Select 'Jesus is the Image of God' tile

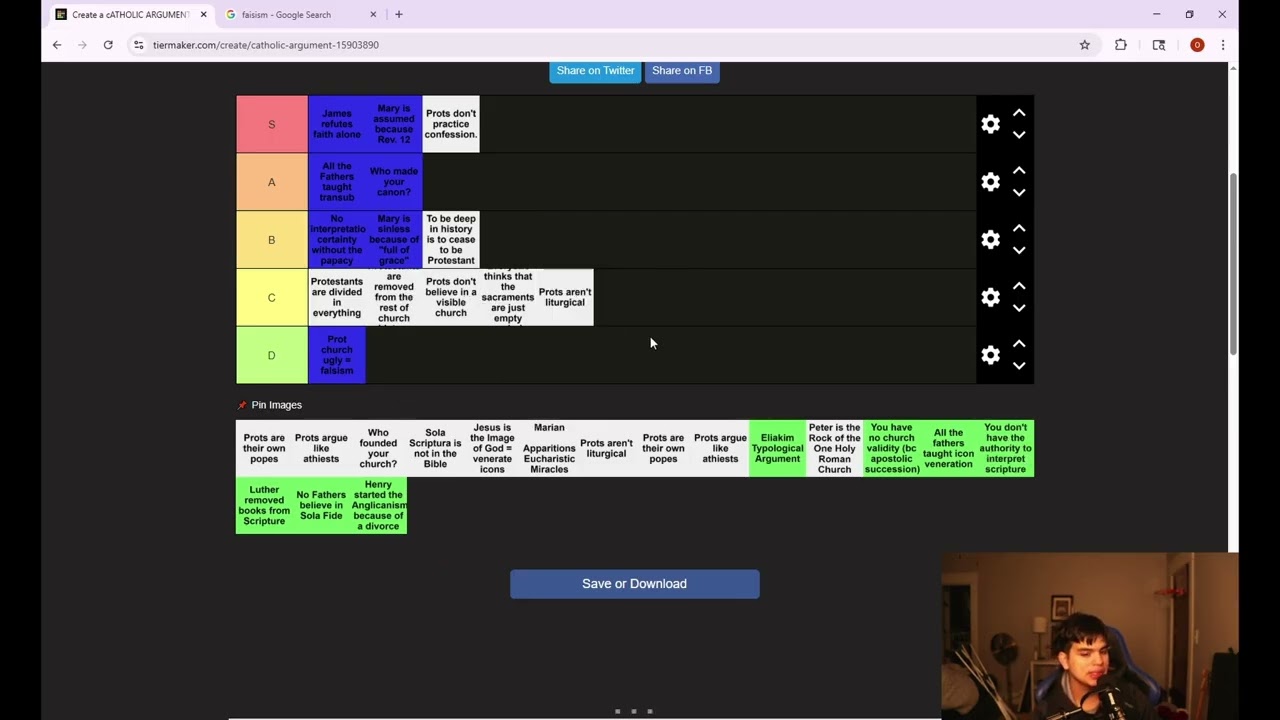pos(492,448)
